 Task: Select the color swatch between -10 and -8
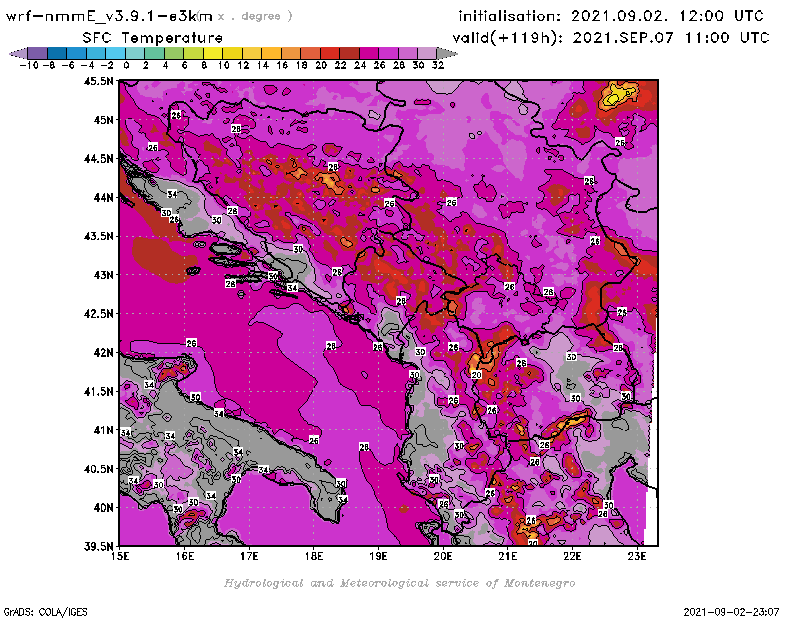[35, 53]
